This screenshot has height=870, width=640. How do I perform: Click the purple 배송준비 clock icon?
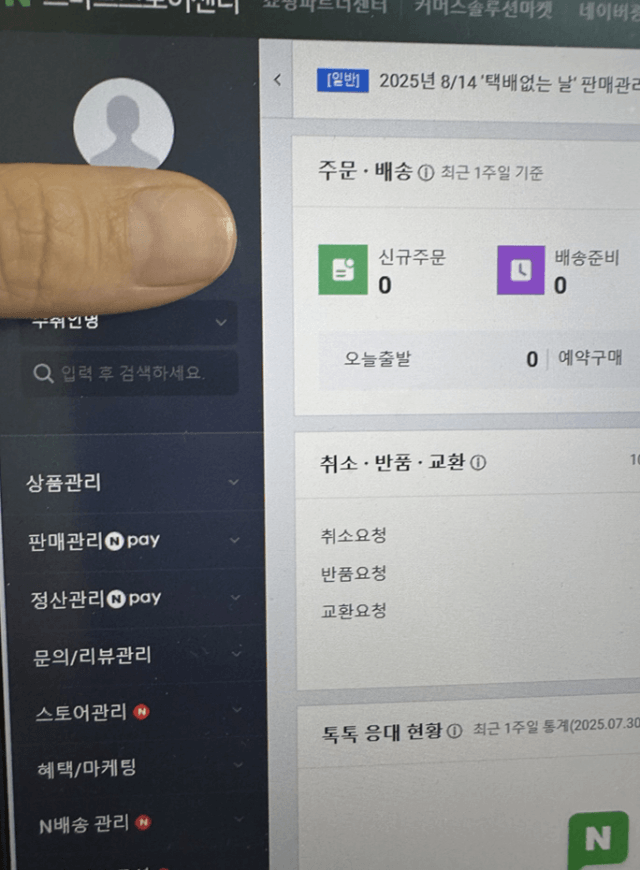(x=521, y=270)
